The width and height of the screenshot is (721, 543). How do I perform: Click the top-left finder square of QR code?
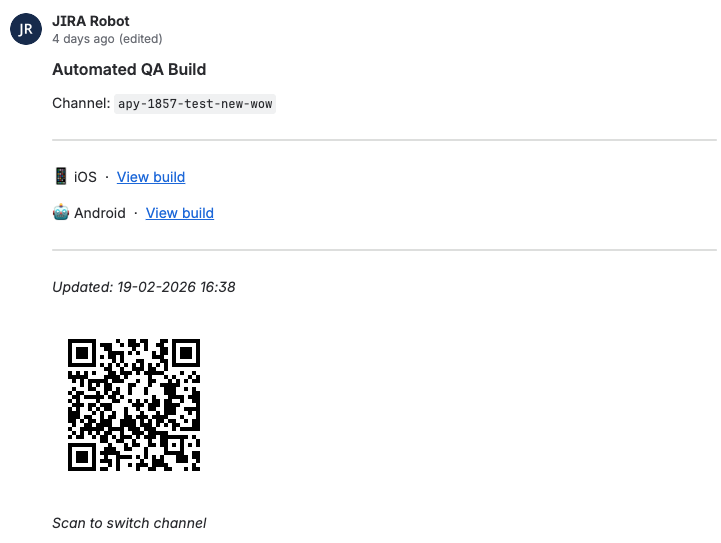coord(82,353)
